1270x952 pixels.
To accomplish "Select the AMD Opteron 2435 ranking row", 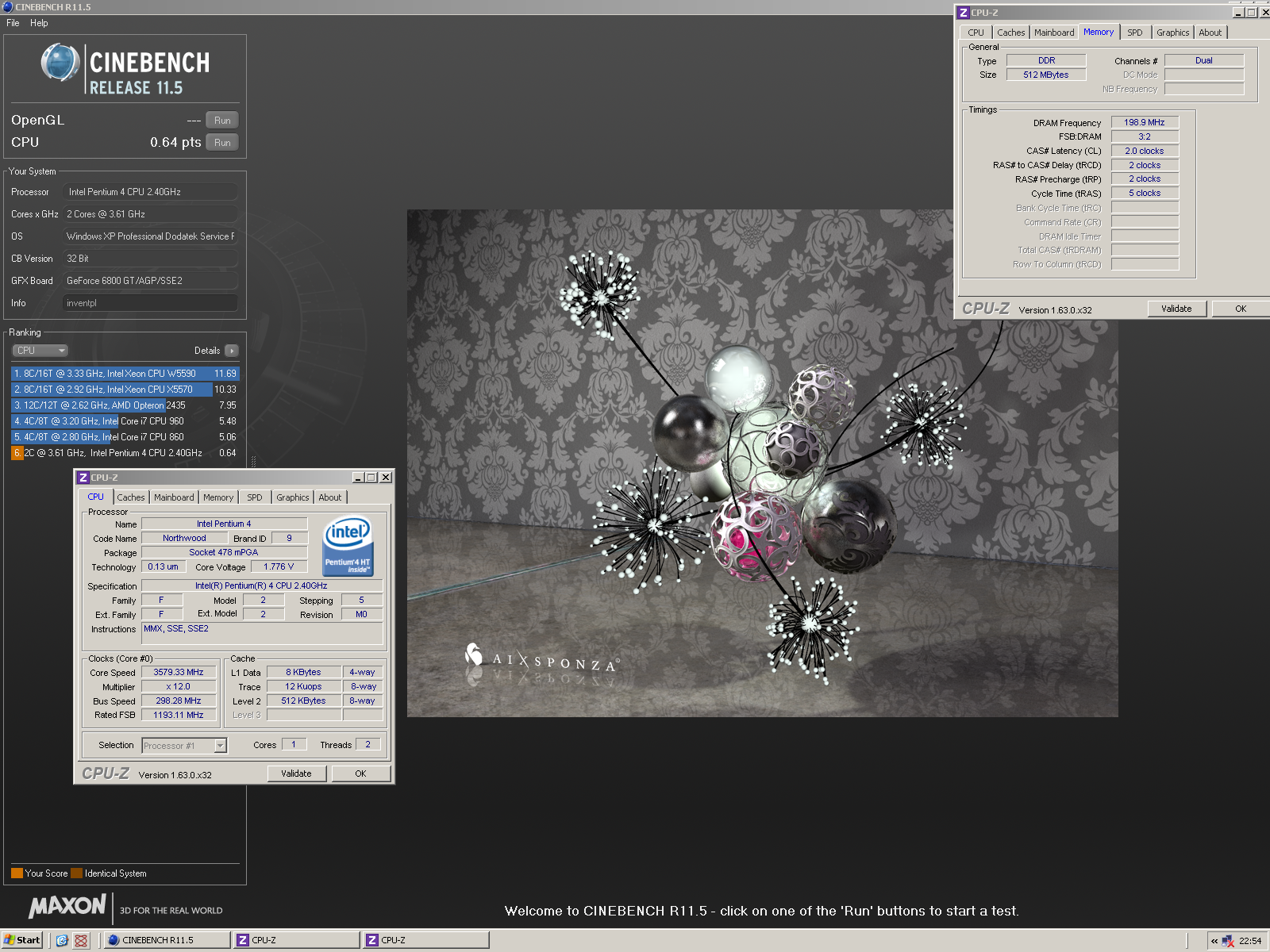I will [125, 405].
